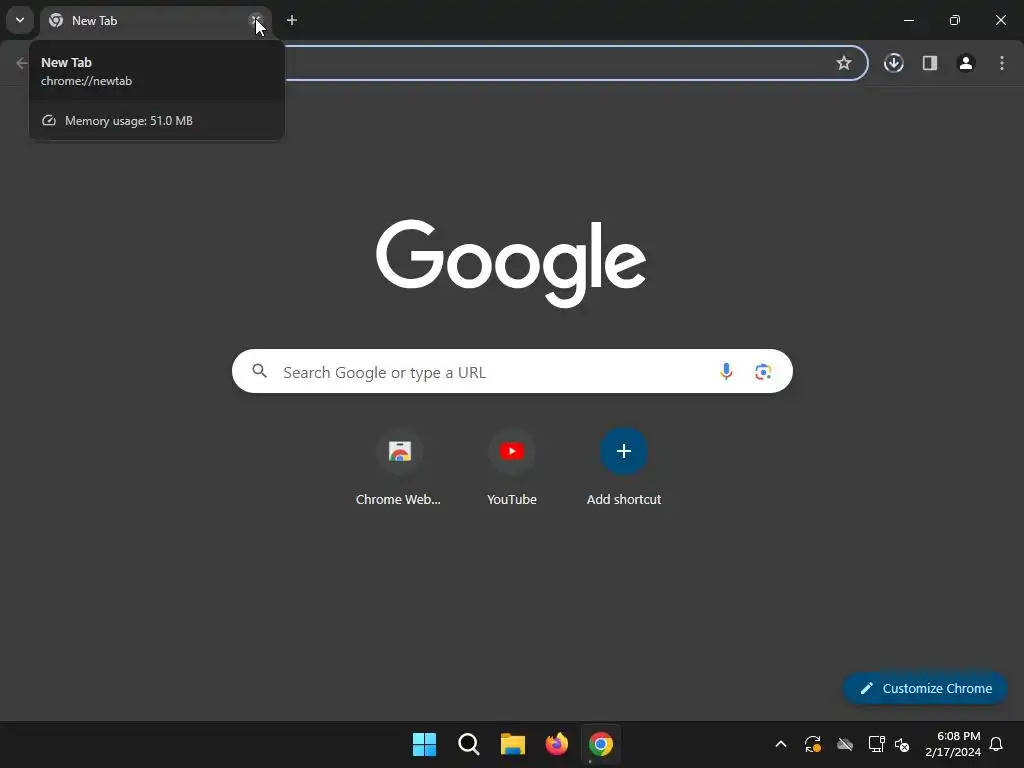Start voice search with microphone icon

coord(726,372)
